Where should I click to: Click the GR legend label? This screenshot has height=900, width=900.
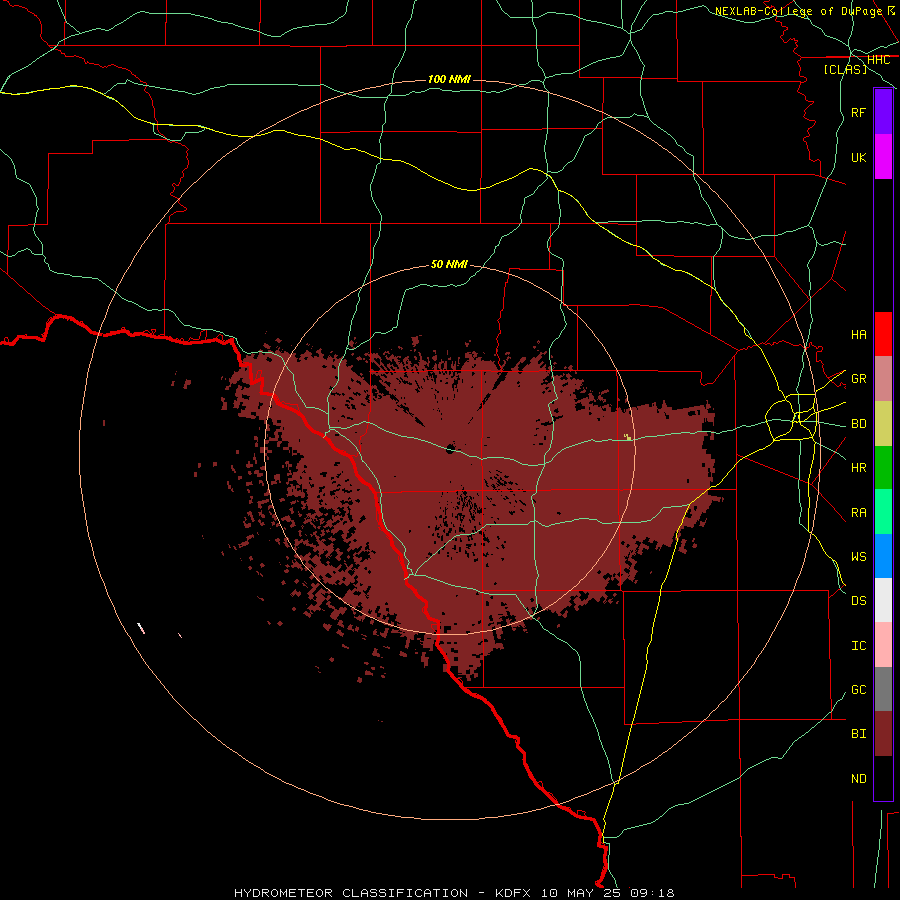pyautogui.click(x=859, y=379)
